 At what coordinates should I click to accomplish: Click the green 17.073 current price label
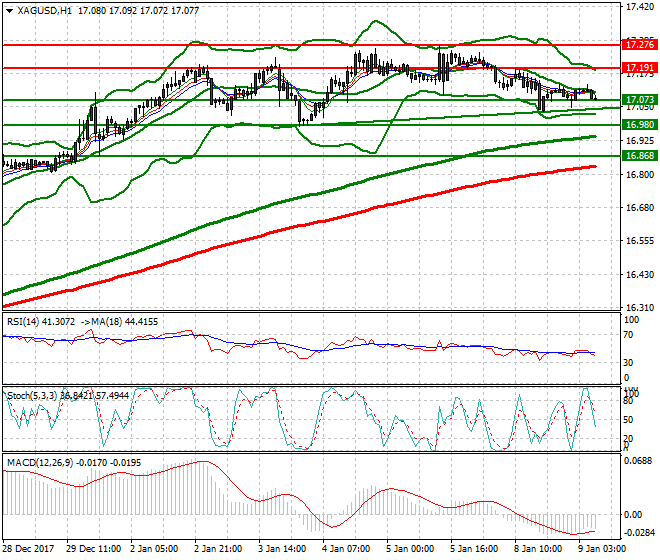639,100
